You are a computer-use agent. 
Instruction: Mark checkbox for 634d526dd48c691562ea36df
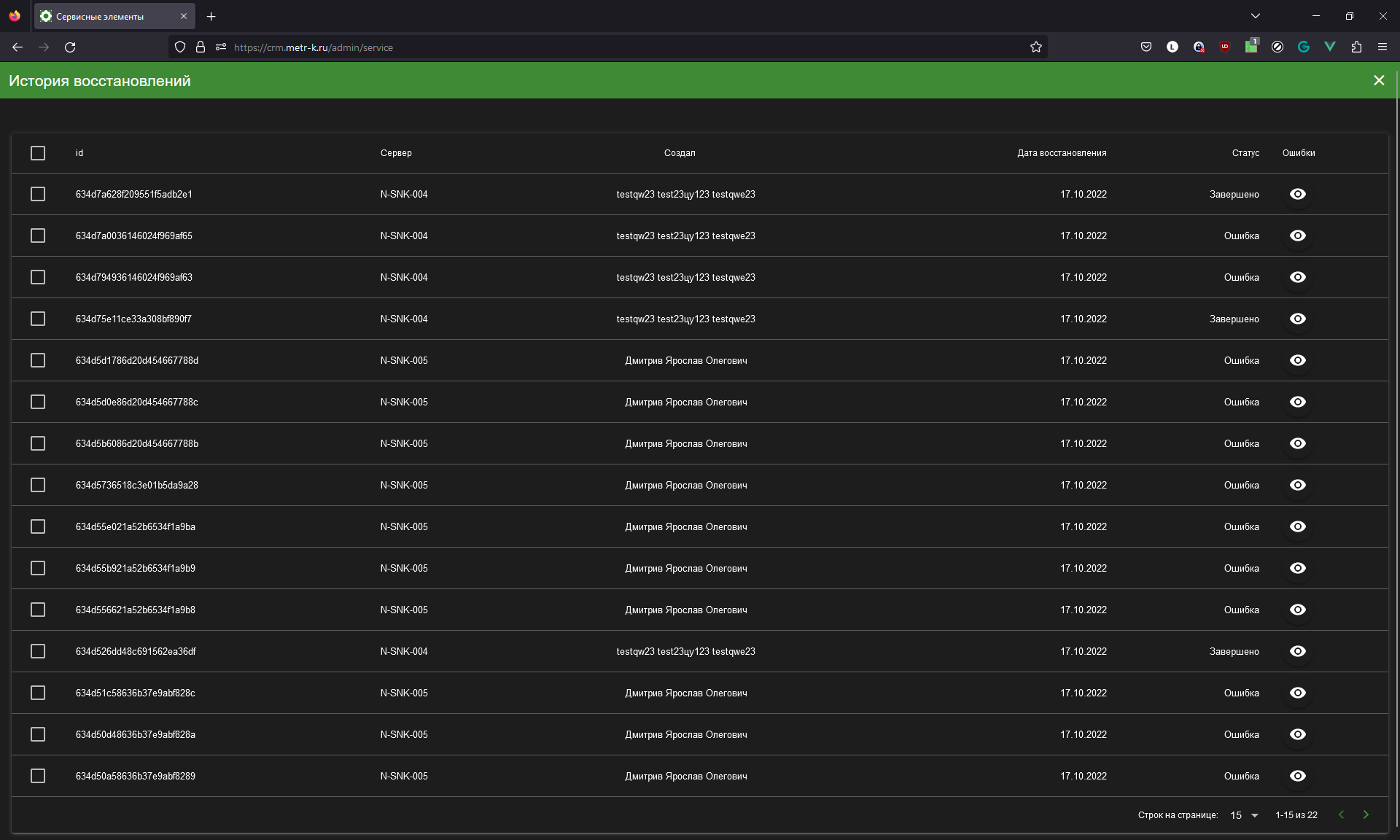(x=38, y=651)
